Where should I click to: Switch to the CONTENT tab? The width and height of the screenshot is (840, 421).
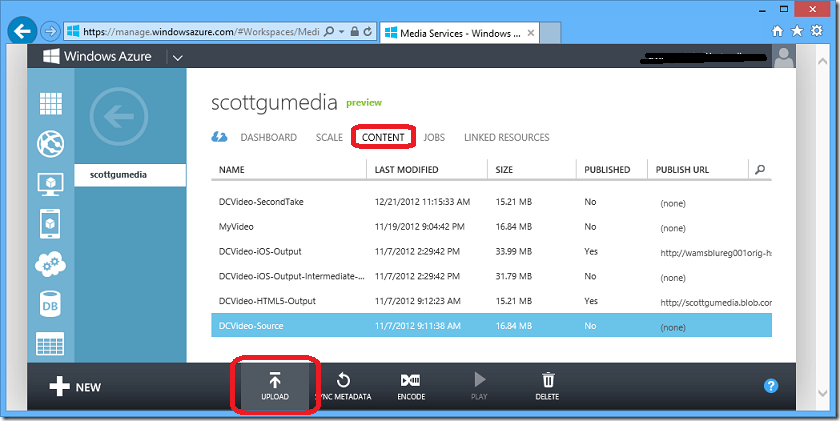[x=383, y=138]
